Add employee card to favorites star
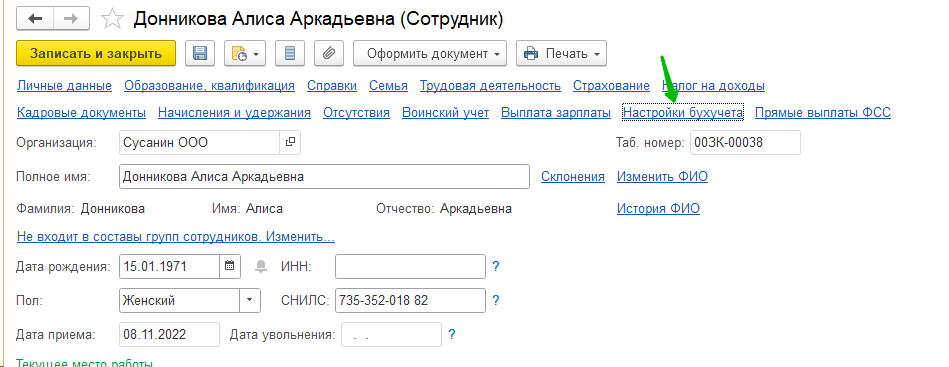 point(112,19)
